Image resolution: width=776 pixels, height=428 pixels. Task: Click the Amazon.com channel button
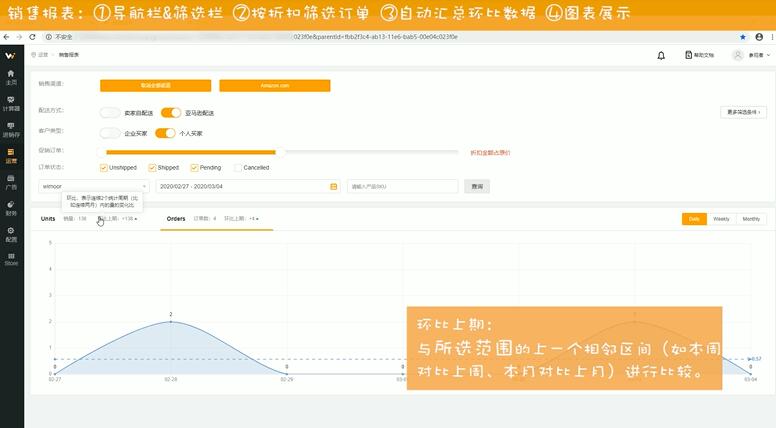coord(274,86)
